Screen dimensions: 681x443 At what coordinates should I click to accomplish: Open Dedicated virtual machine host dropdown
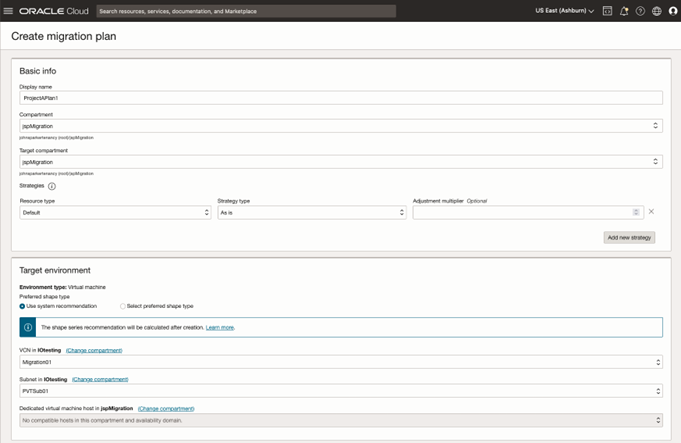pyautogui.click(x=341, y=420)
